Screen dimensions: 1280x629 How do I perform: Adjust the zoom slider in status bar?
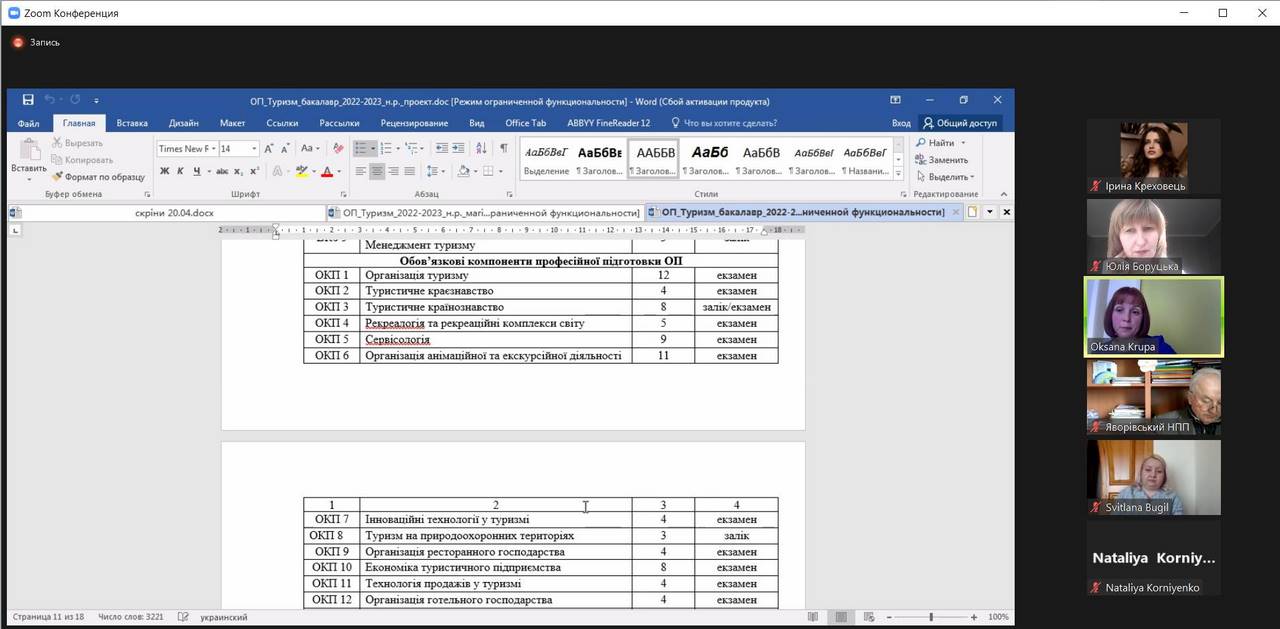click(931, 617)
